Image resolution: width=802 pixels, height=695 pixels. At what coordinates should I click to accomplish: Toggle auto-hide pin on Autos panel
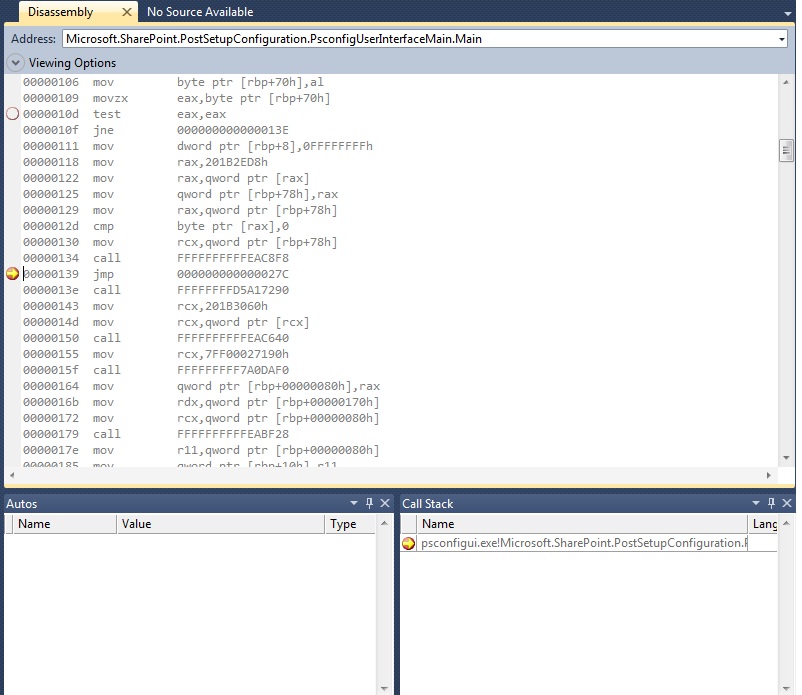point(369,503)
